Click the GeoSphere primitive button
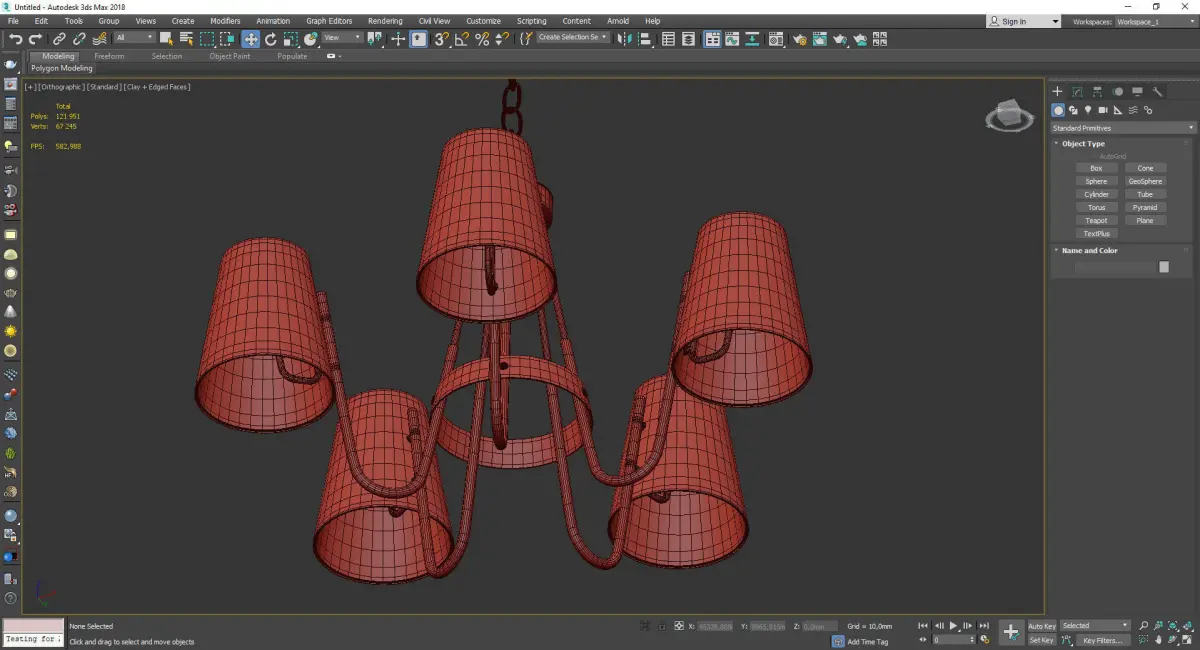This screenshot has width=1200, height=650. point(1145,181)
